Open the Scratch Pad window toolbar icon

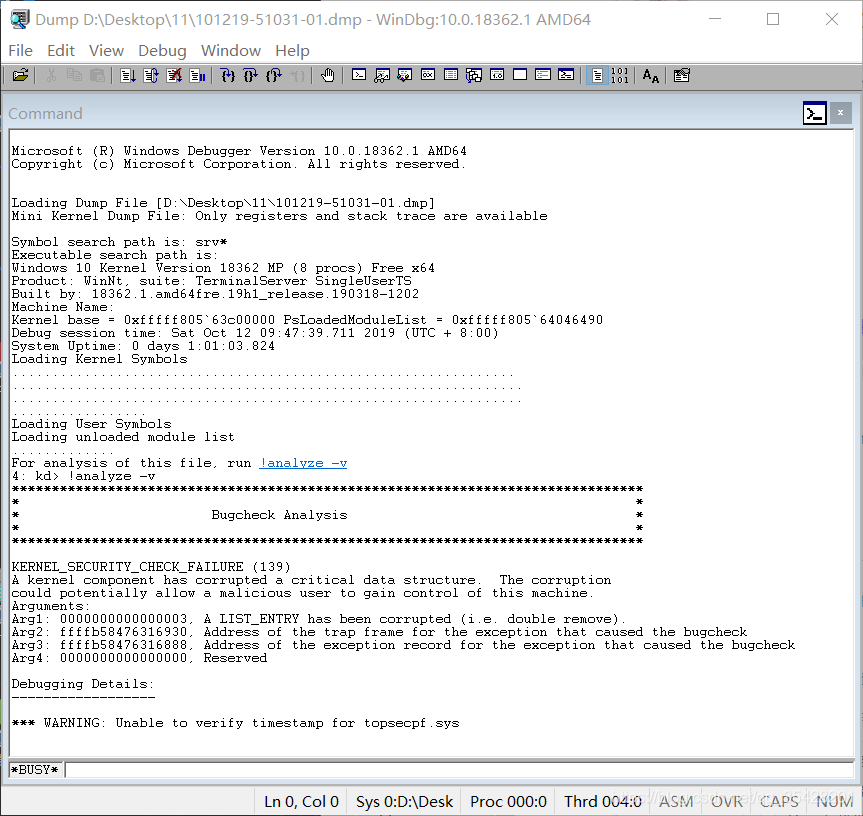tap(520, 75)
